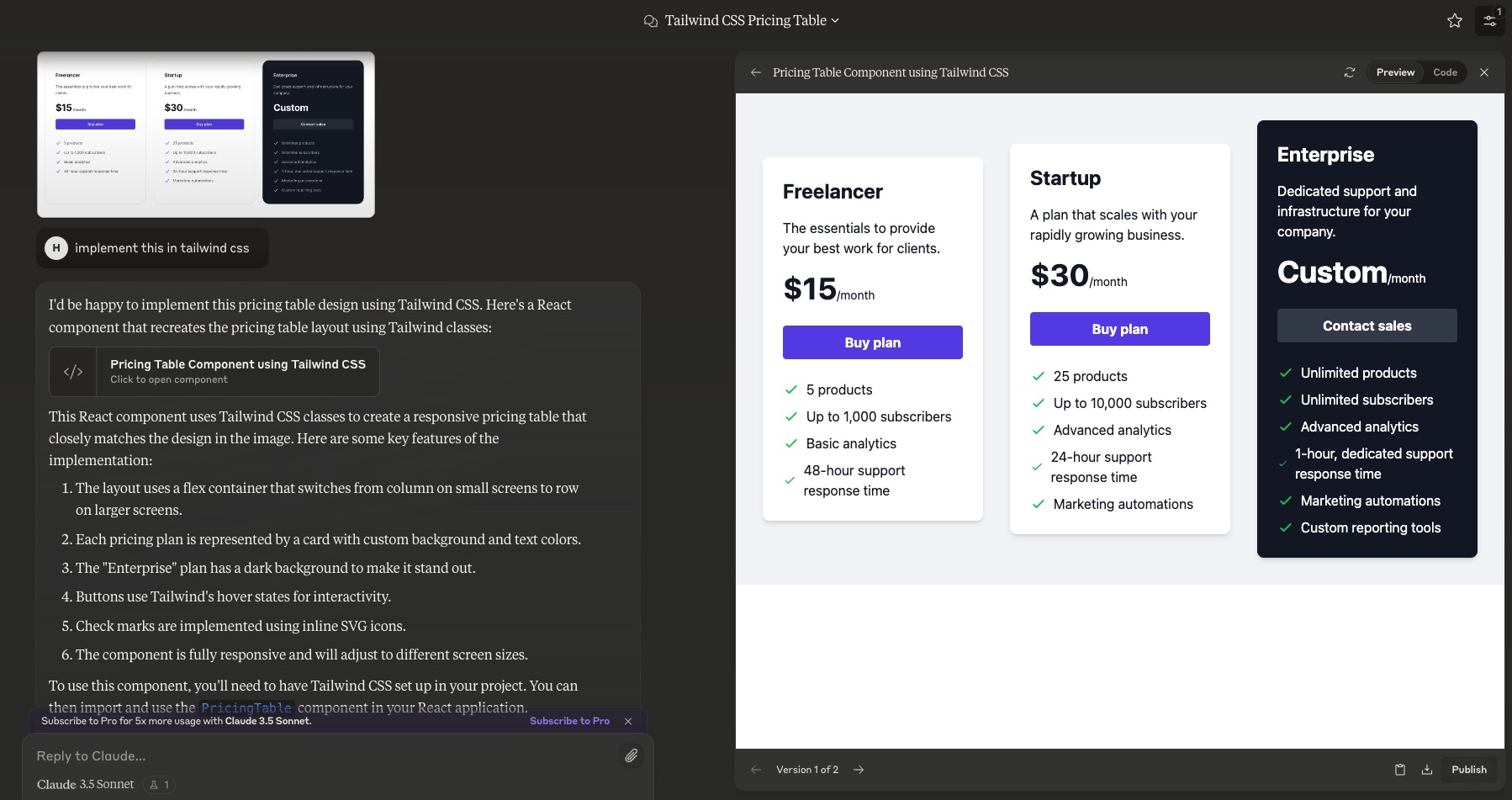Click the 1-hour, dedicated support text

click(x=1374, y=464)
